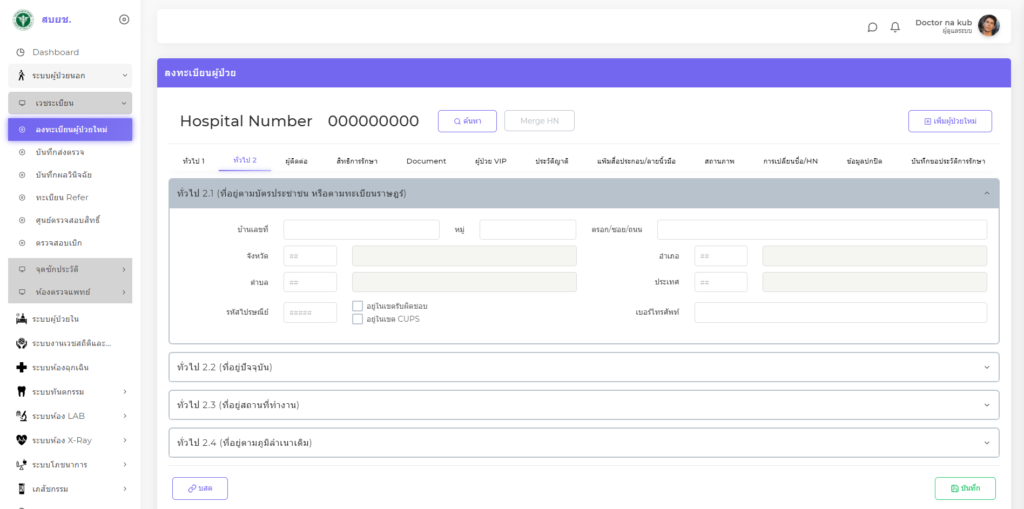This screenshot has width=1024, height=509.
Task: Switch to the Document tab
Action: coord(426,161)
